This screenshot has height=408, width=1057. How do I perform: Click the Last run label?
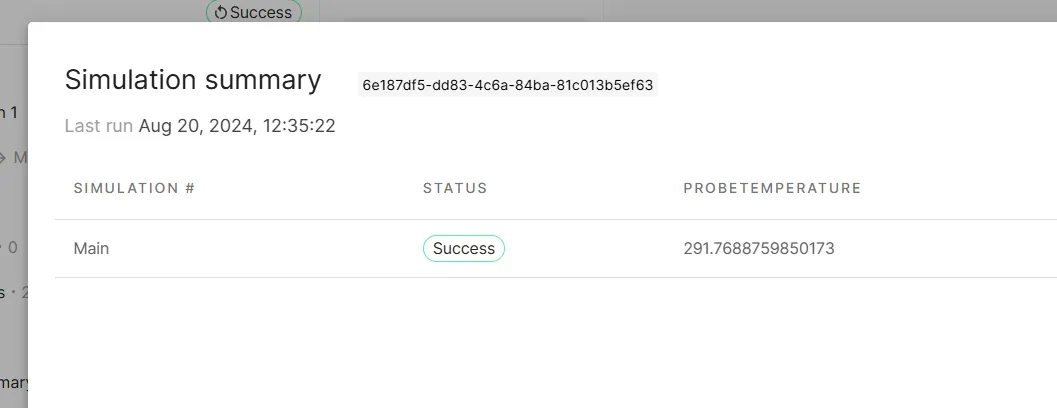[98, 126]
